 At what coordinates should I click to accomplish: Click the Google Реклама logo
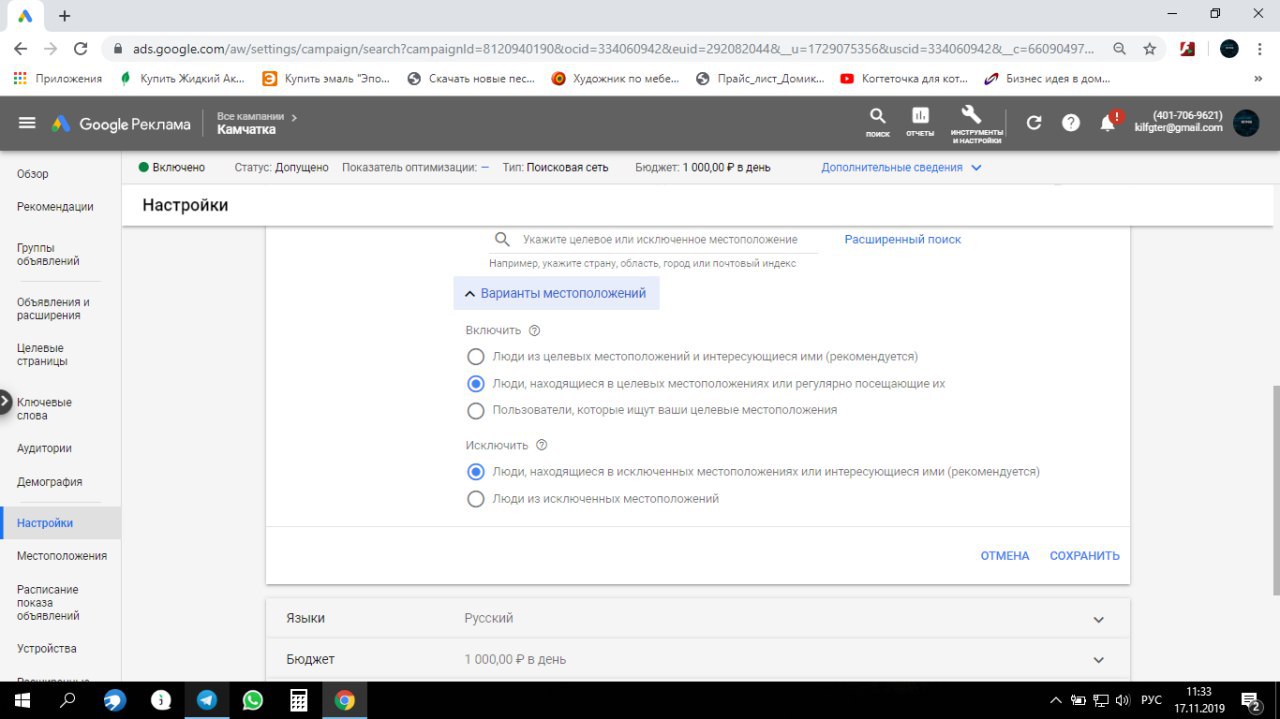pos(121,124)
